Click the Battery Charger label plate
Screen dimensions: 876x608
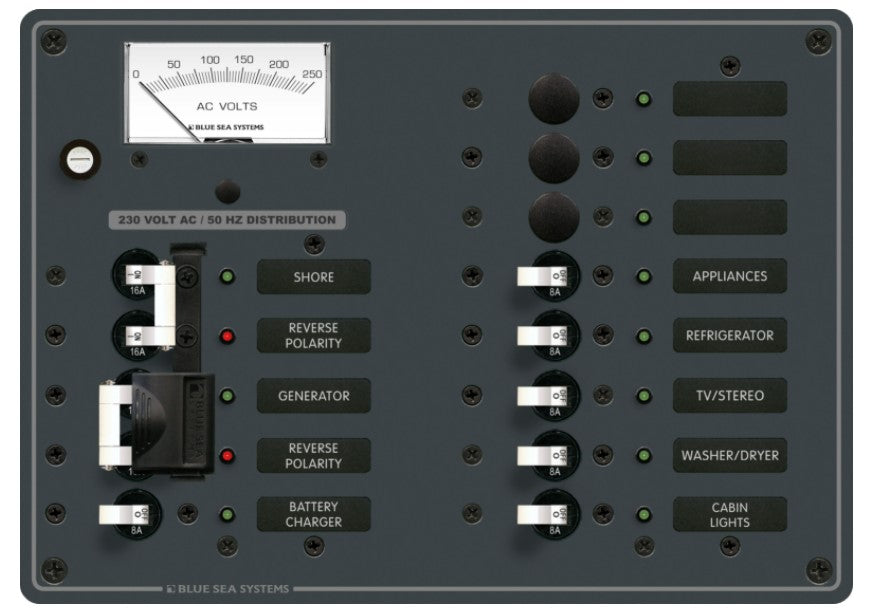point(314,514)
